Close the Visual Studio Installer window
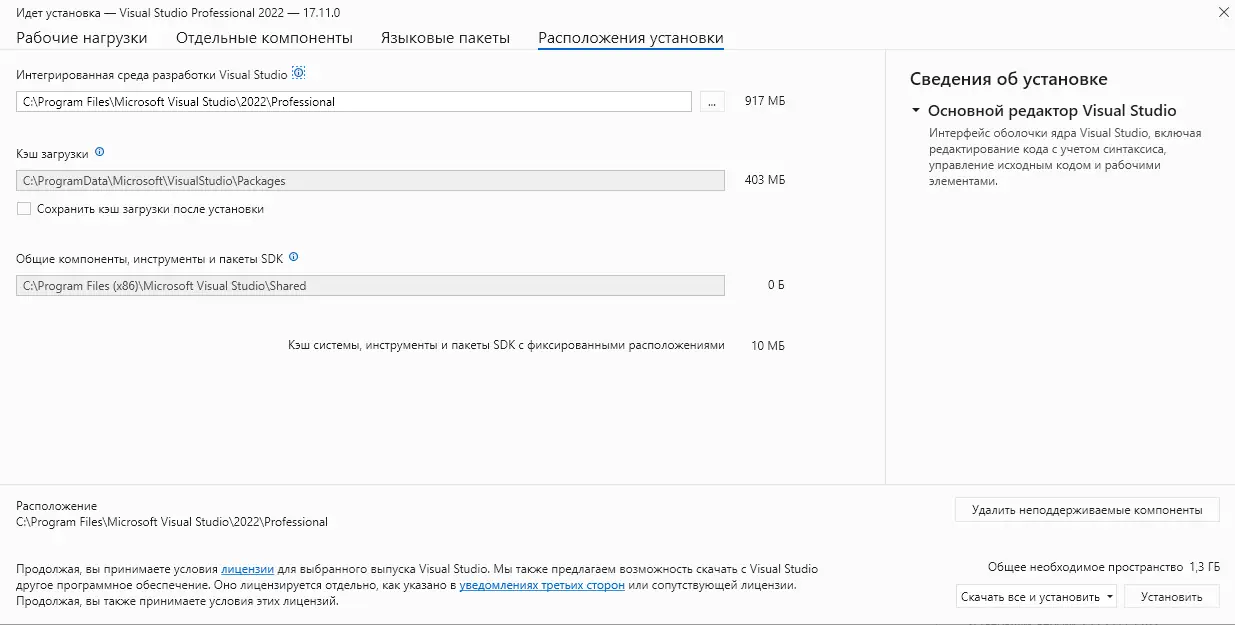 (1223, 12)
